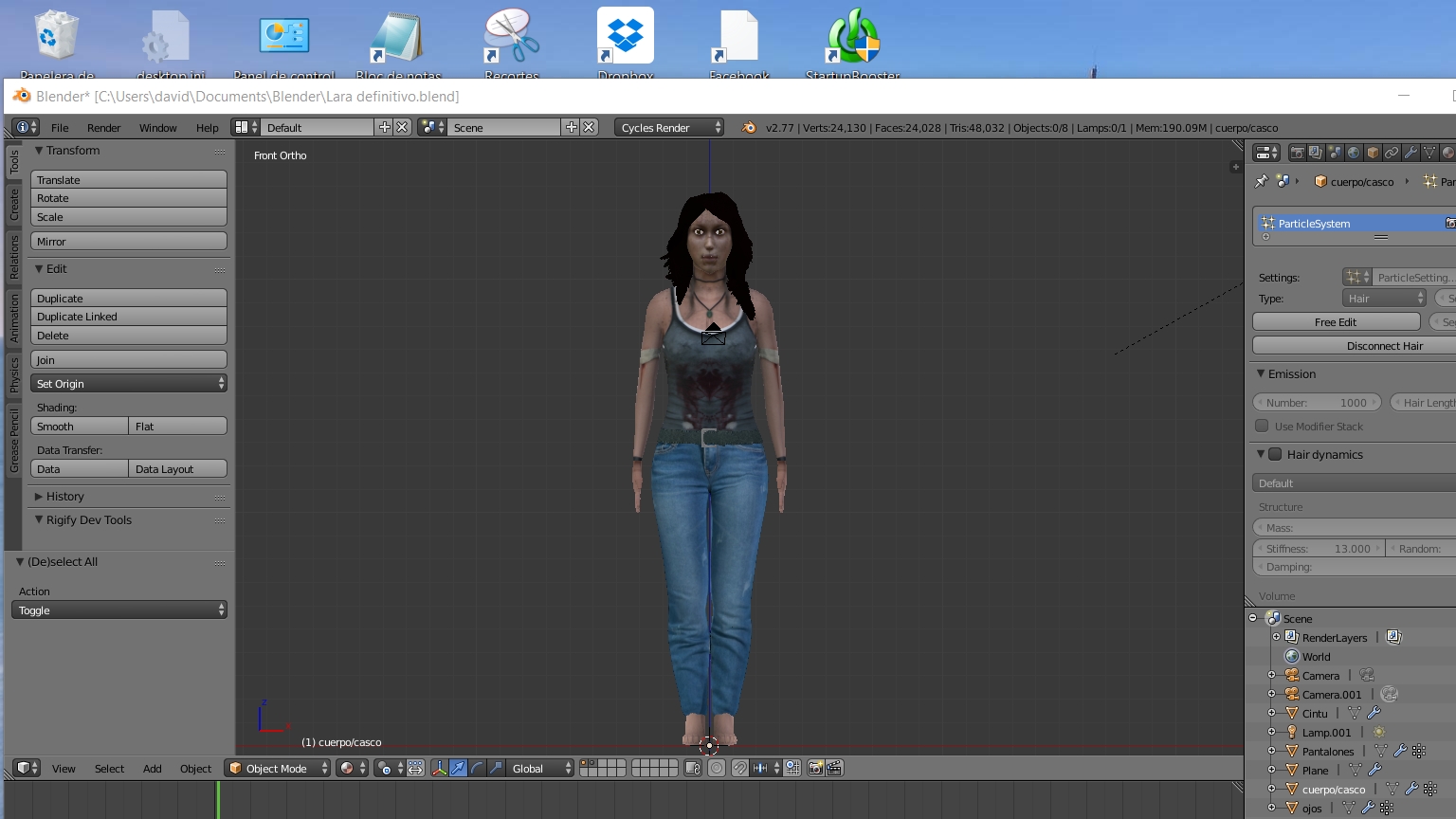This screenshot has width=1456, height=819.
Task: Click the OpenGL render camera icon
Action: (815, 769)
